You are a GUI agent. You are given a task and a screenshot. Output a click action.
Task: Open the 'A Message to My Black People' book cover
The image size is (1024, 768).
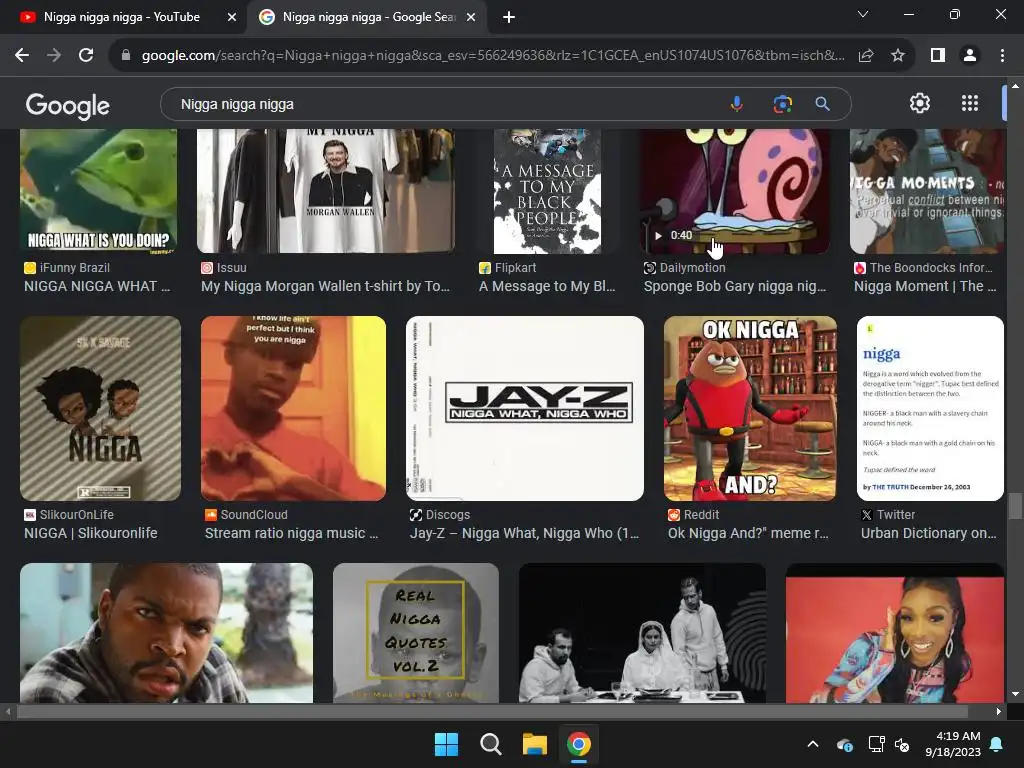547,191
